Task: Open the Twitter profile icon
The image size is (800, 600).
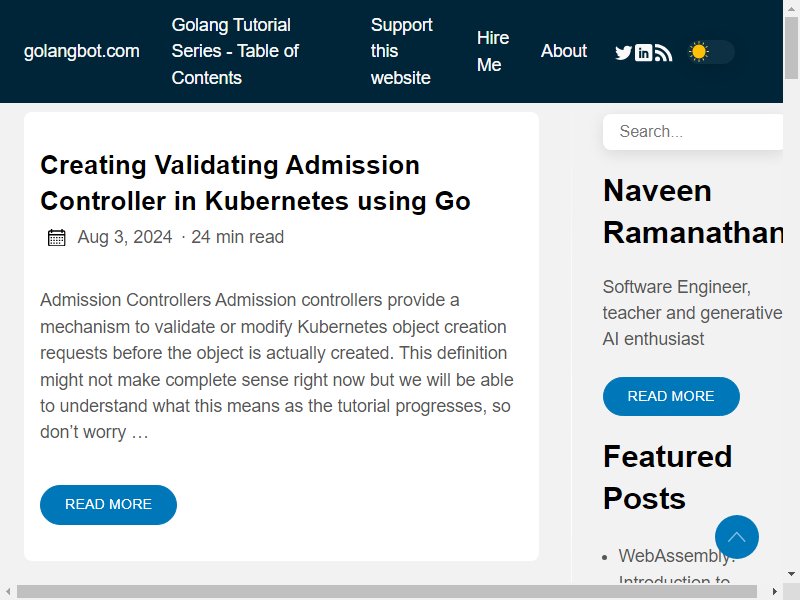Action: click(623, 53)
